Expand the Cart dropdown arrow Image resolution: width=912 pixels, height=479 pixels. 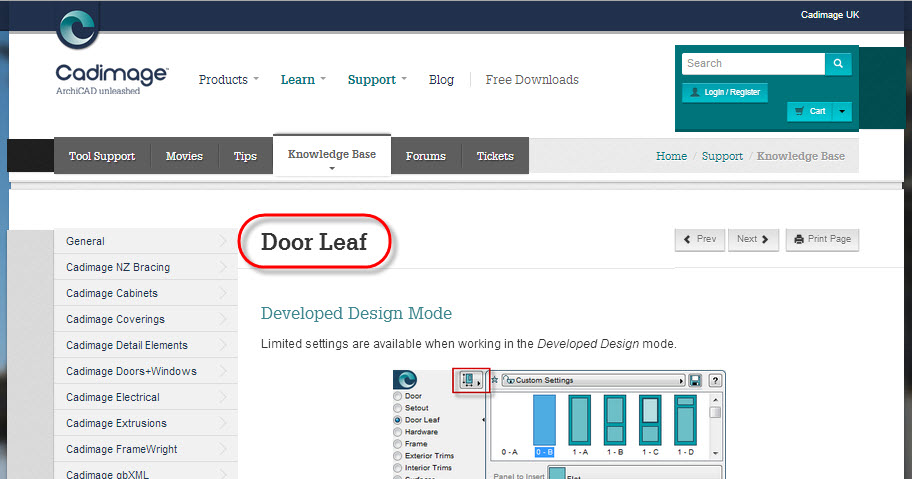point(842,111)
